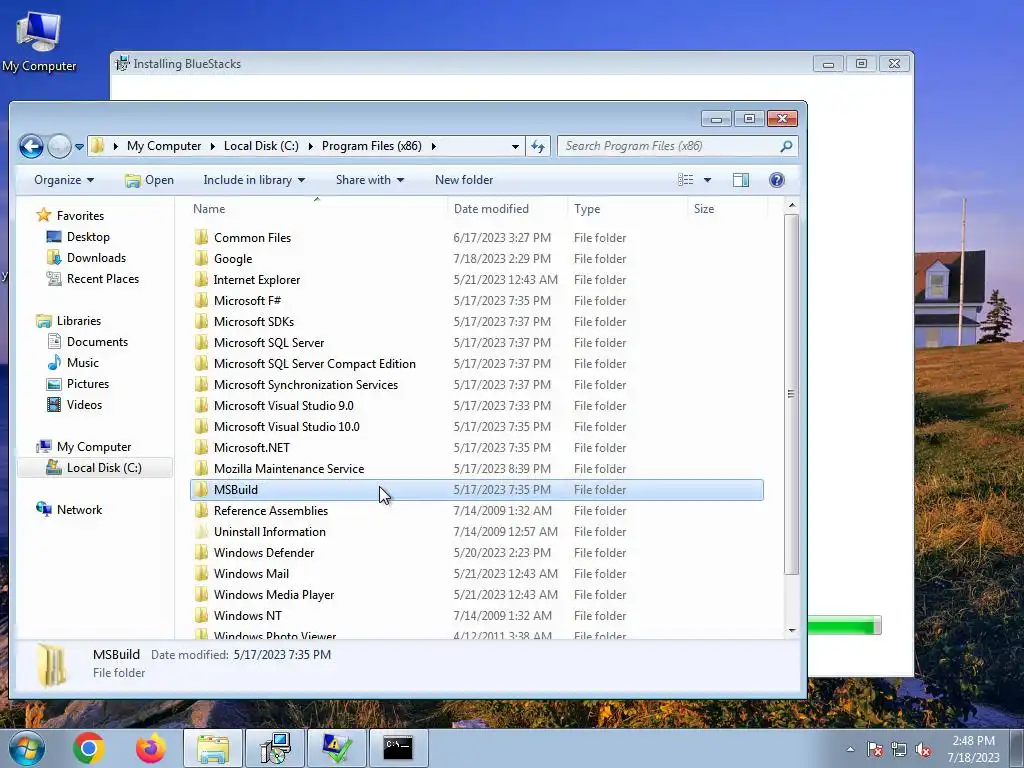This screenshot has height=768, width=1024.
Task: Click the Windows Explorer taskbar icon
Action: (213, 748)
